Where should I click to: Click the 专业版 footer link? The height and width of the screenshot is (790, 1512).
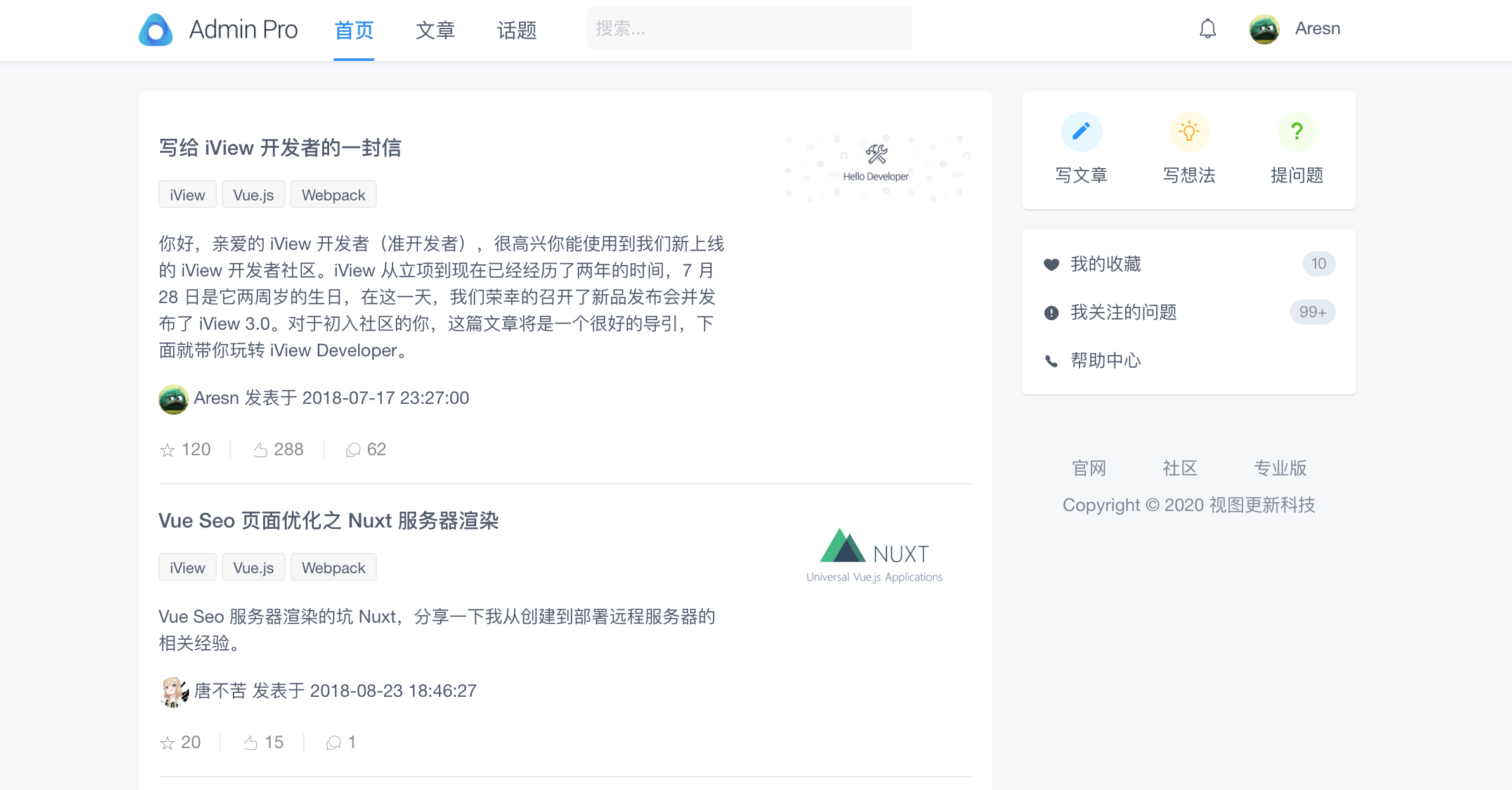coord(1280,468)
